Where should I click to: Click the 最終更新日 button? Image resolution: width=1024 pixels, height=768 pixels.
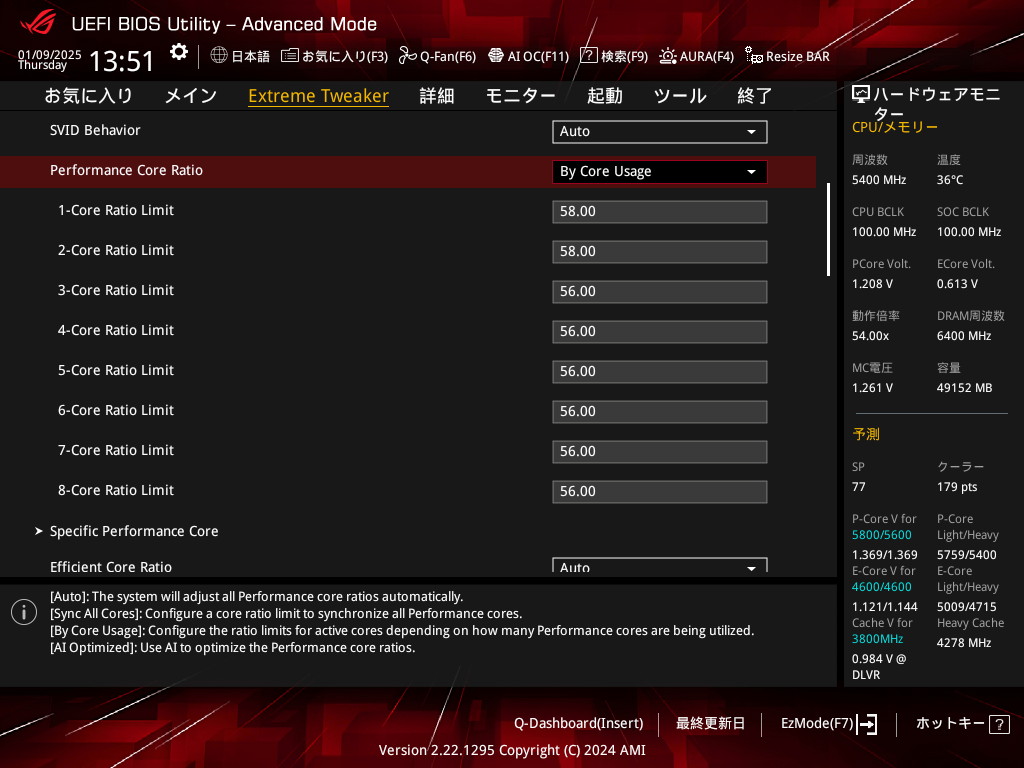pos(711,723)
